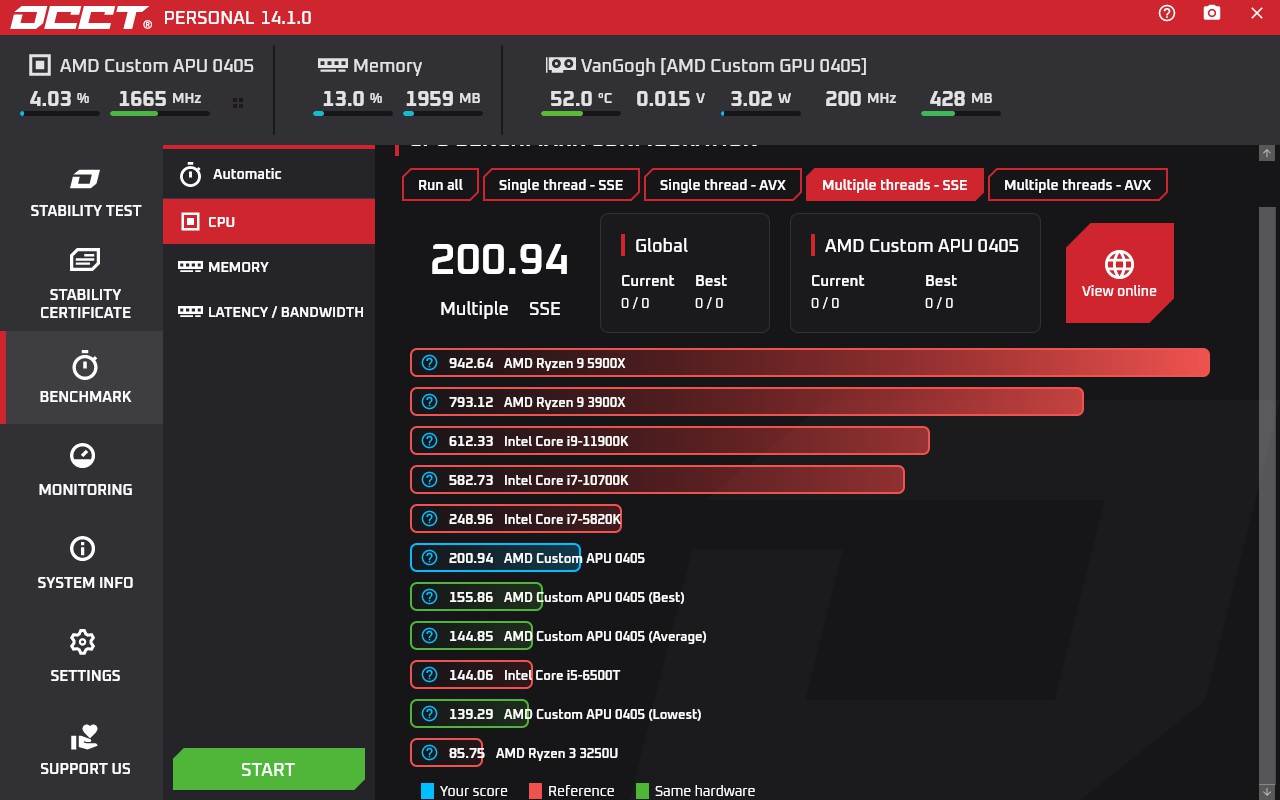1280x800 pixels.
Task: Click info icon for APU 0405 (Lowest) row
Action: [x=430, y=714]
